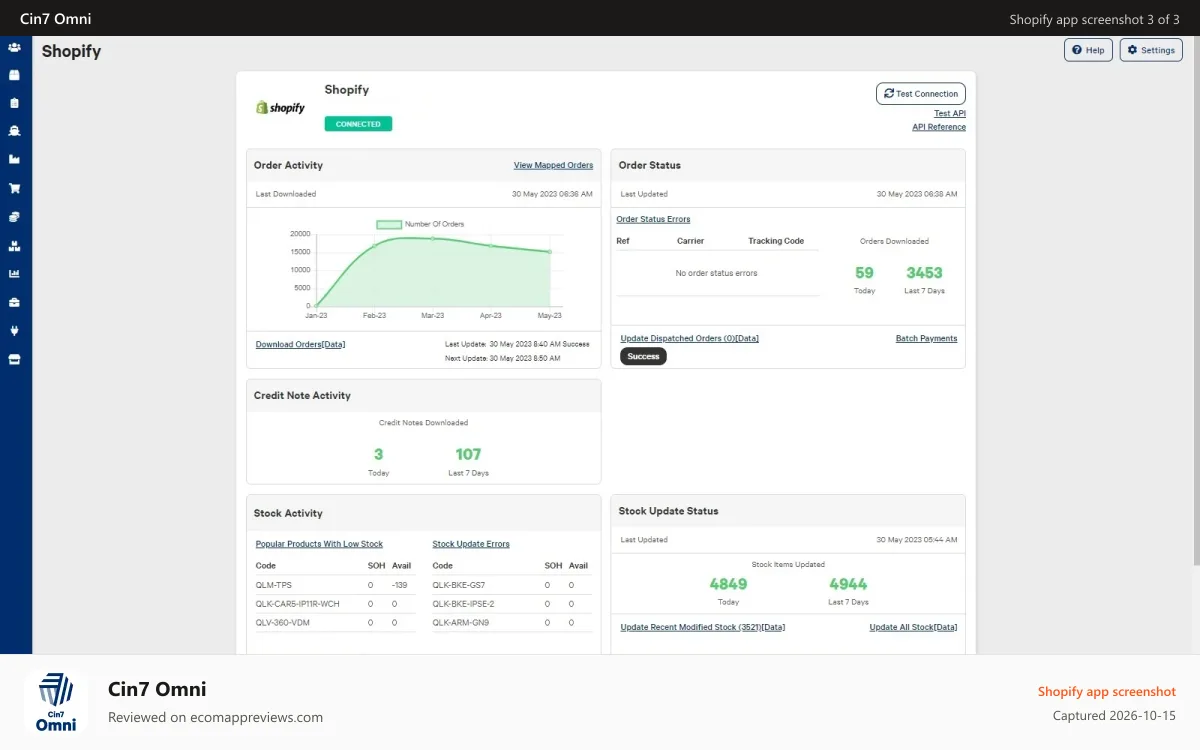
Task: Open the shopping cart sidebar icon
Action: click(x=14, y=188)
